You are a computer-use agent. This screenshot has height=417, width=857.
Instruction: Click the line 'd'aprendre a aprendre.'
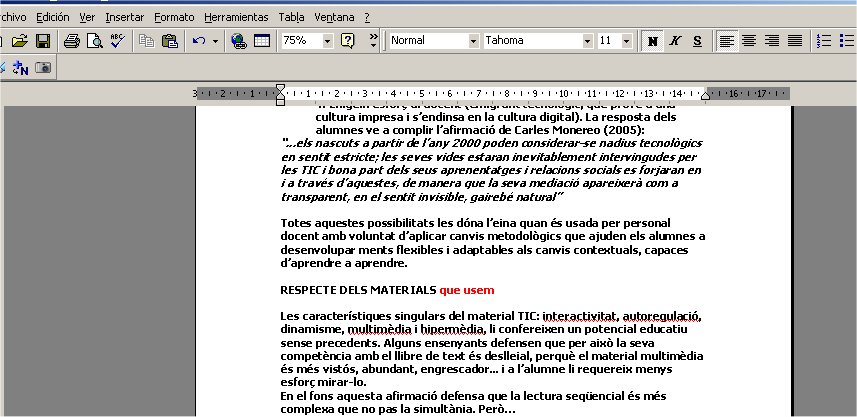pos(344,263)
